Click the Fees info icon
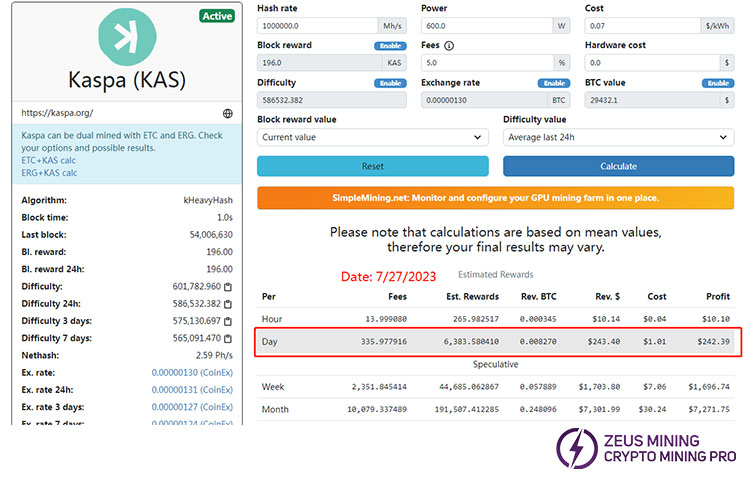 pos(449,46)
